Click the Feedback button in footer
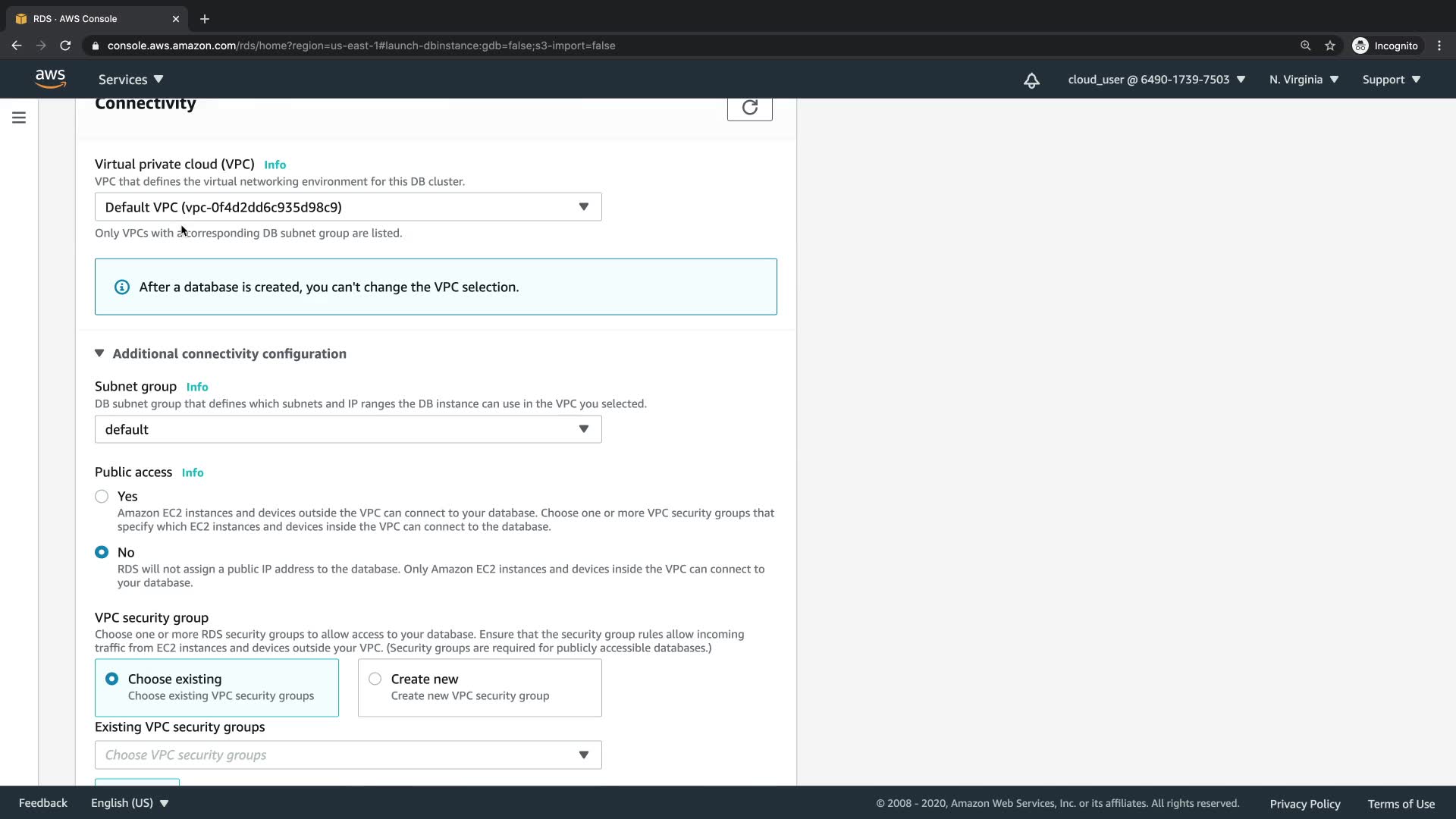This screenshot has height=819, width=1456. (42, 803)
